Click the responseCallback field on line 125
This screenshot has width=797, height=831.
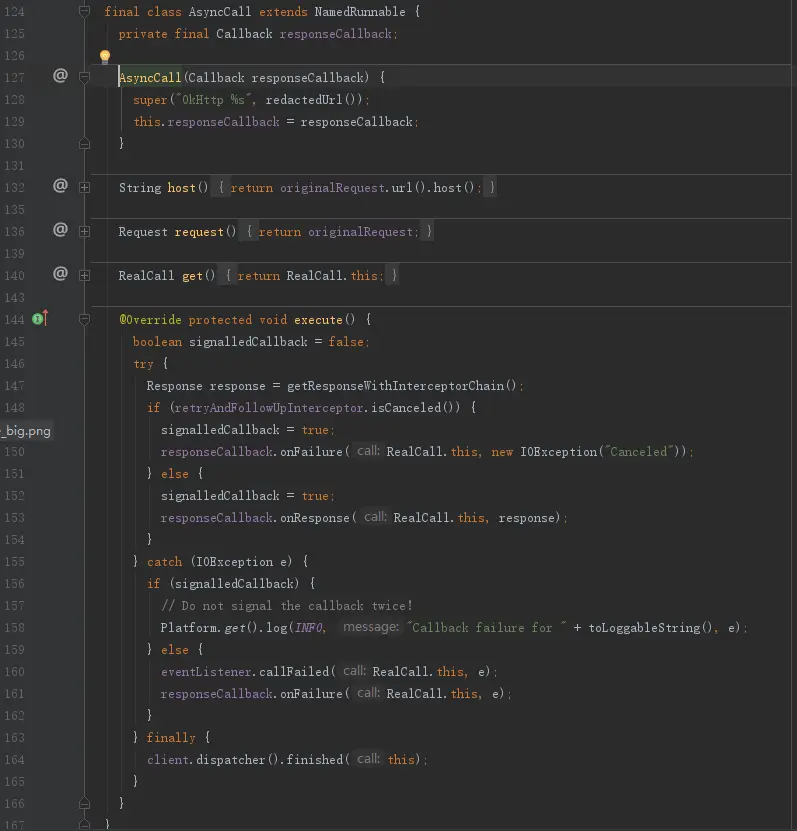pos(335,34)
